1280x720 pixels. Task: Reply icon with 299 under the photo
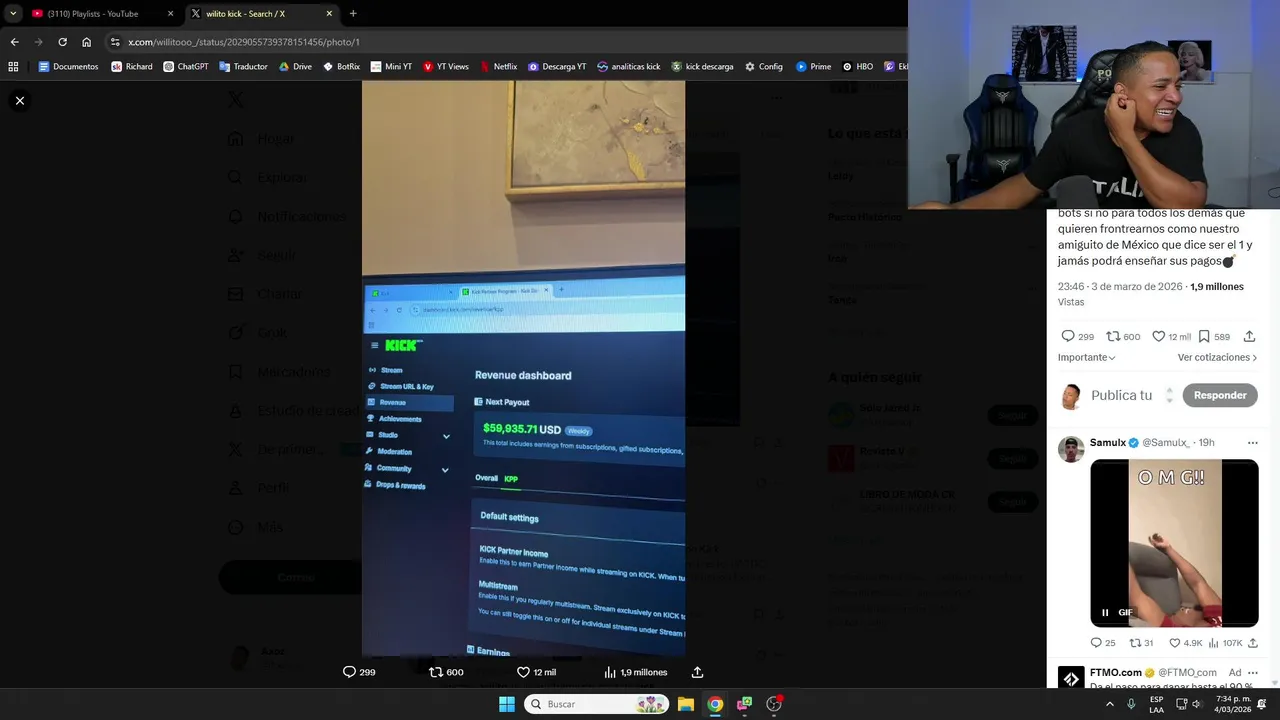point(349,672)
